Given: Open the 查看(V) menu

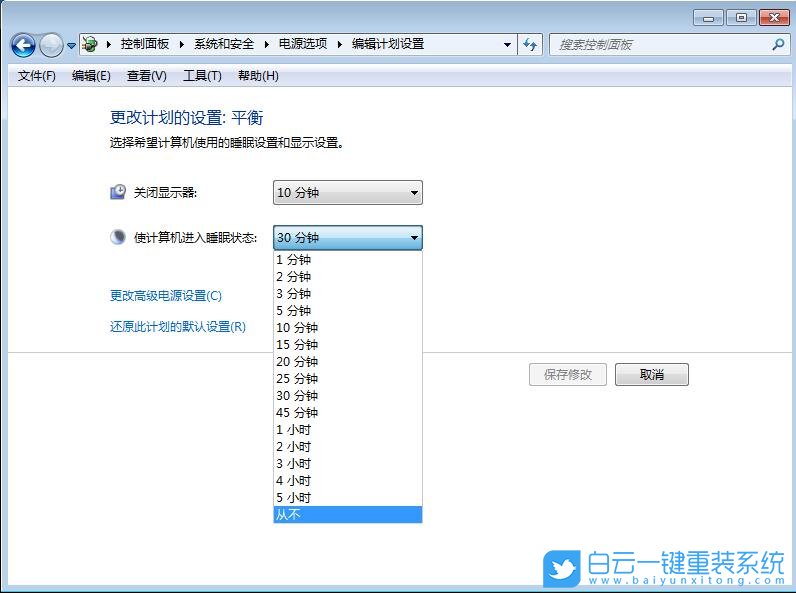Looking at the screenshot, I should pos(147,76).
